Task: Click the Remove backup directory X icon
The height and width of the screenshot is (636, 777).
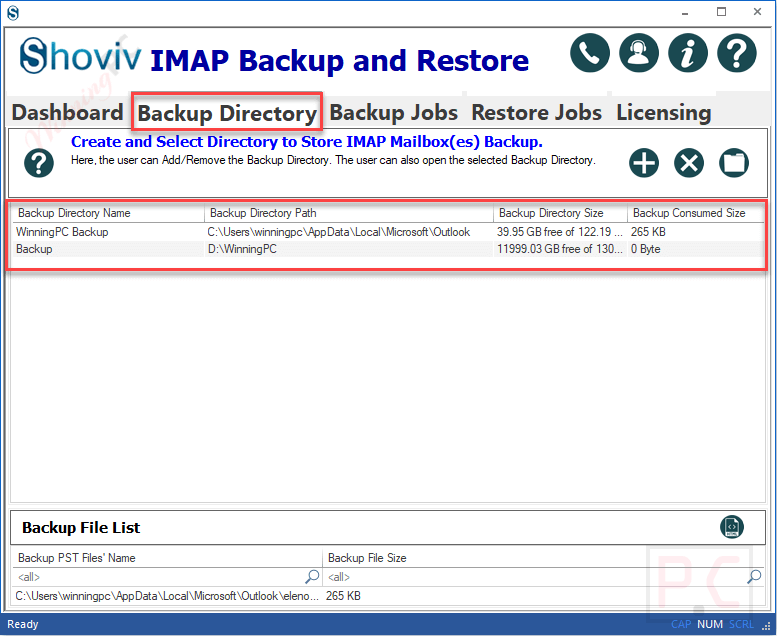Action: point(689,163)
